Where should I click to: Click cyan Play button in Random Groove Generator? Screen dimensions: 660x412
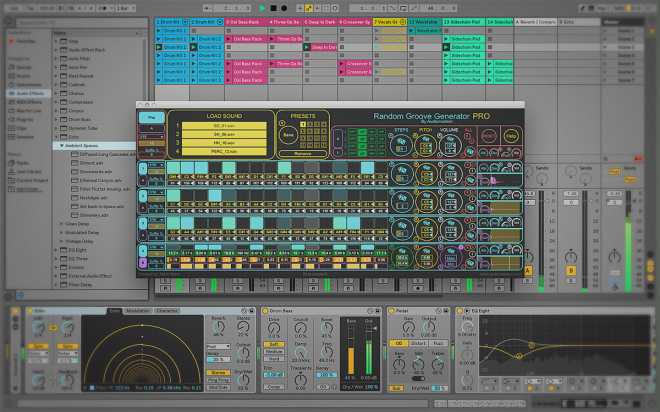pyautogui.click(x=152, y=117)
